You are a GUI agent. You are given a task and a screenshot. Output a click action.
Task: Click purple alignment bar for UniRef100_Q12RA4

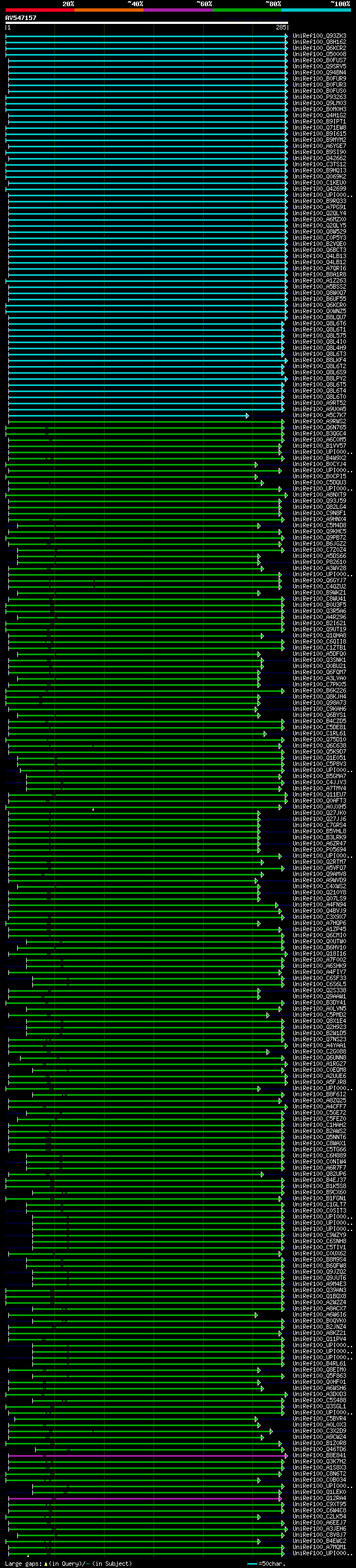point(145,1498)
